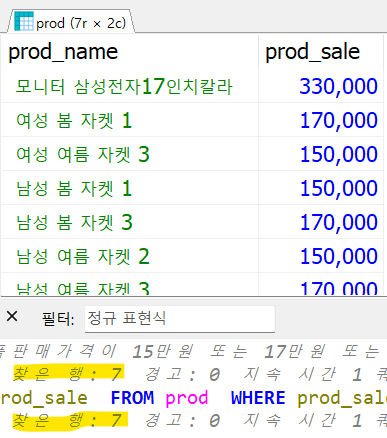This screenshot has height=438, width=387.
Task: Click the table icon on prod tab
Action: point(24,21)
